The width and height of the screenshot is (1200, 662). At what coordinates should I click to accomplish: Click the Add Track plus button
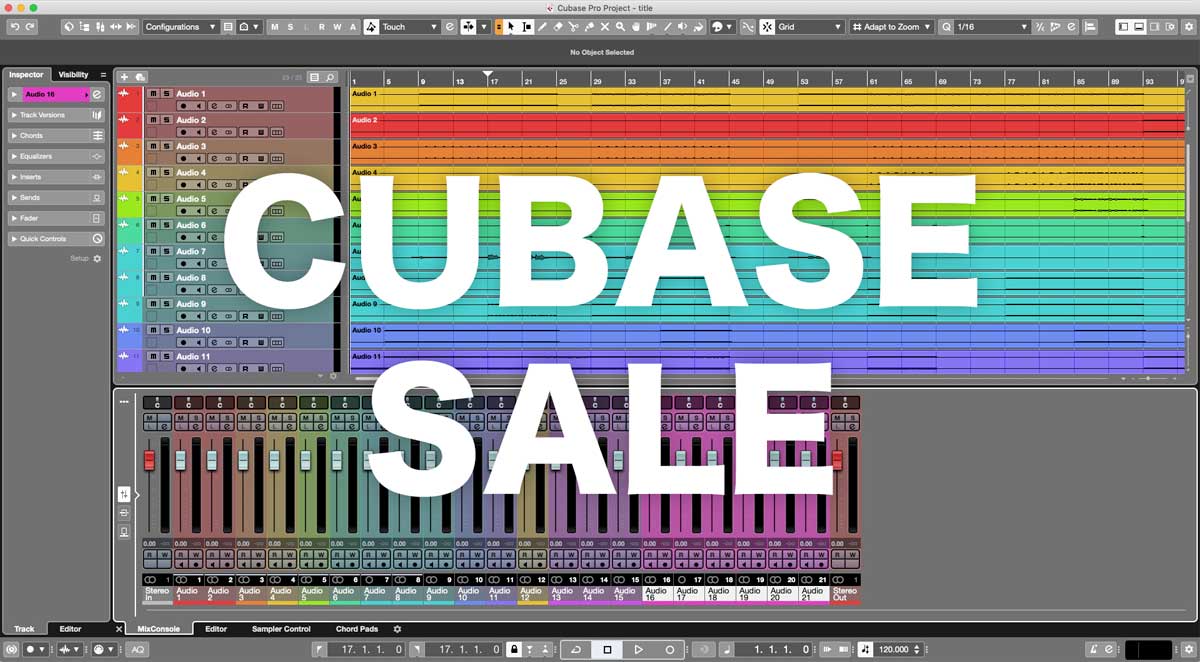point(124,77)
